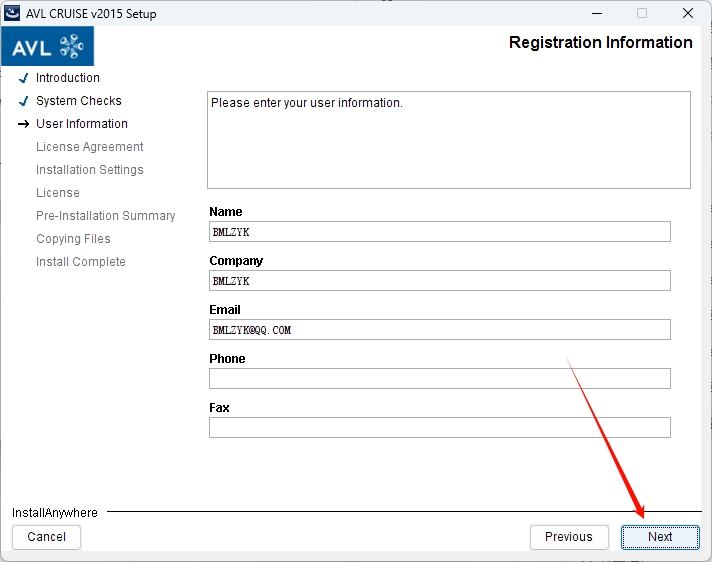This screenshot has width=712, height=562.
Task: Click into the Company text field
Action: 439,281
